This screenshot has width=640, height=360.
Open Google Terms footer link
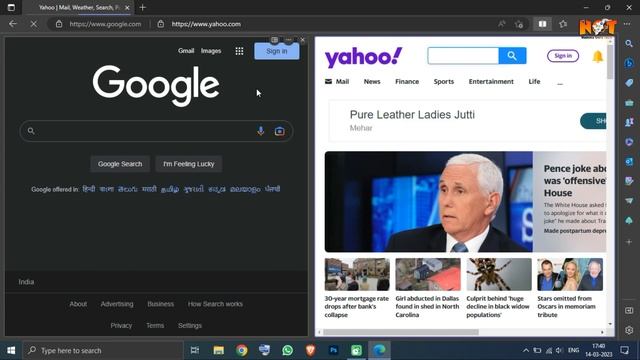pyautogui.click(x=155, y=326)
